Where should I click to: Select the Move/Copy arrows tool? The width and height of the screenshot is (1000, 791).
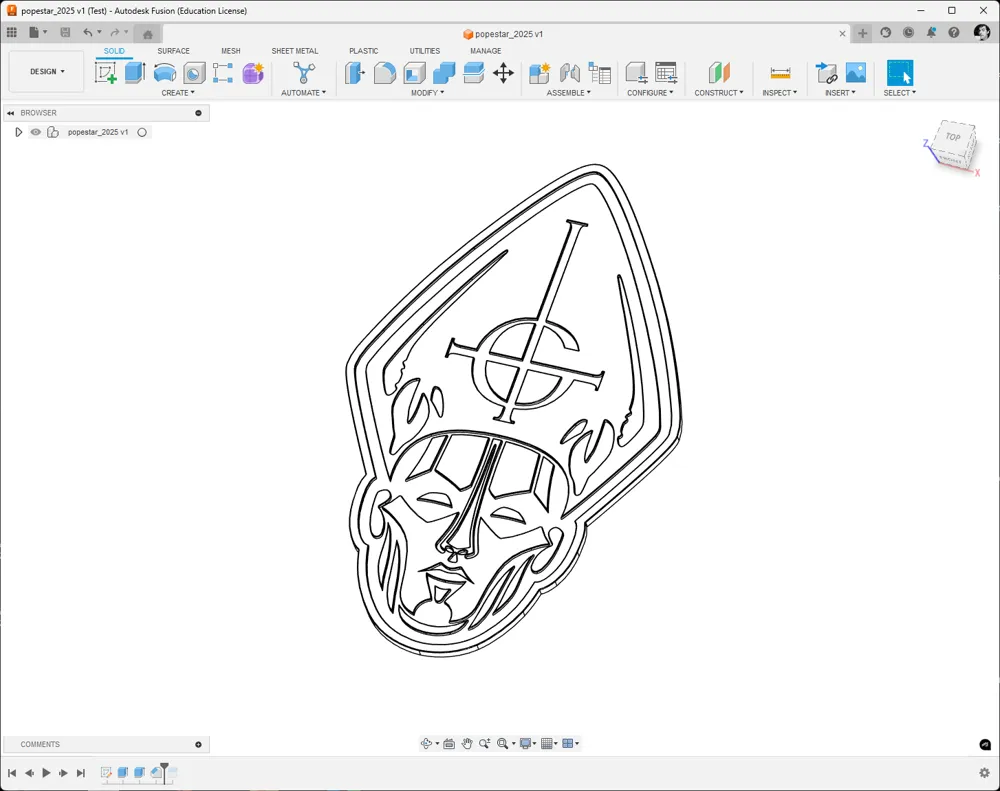coord(503,73)
